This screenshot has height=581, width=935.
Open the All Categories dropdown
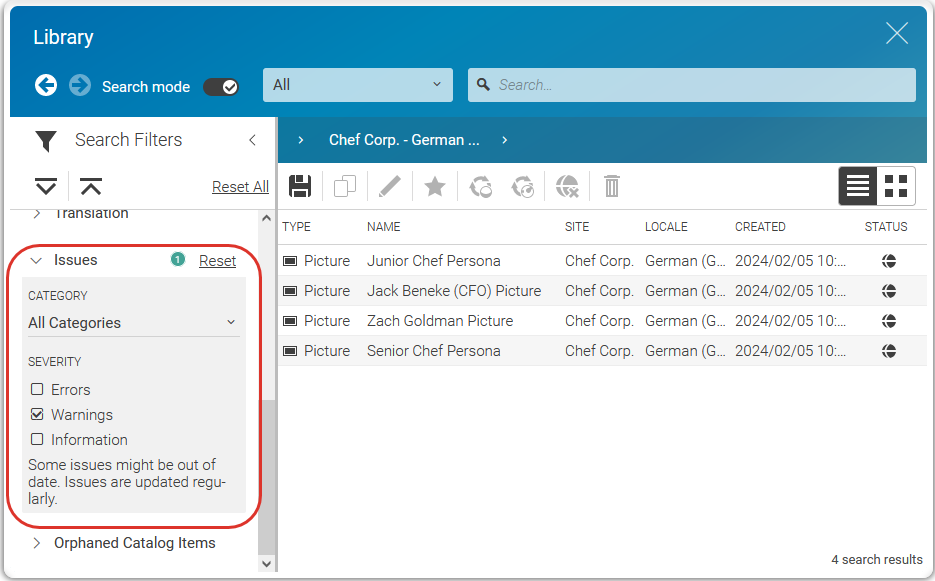pyautogui.click(x=132, y=323)
